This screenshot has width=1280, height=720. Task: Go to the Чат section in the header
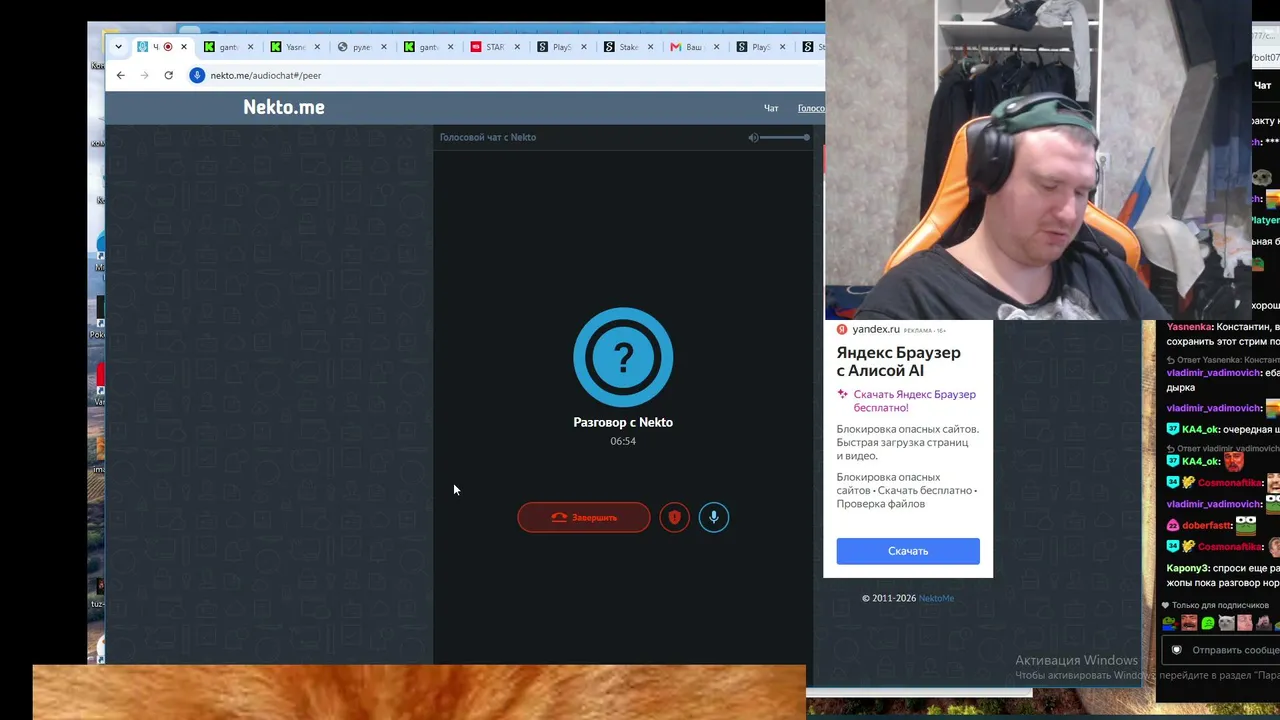coord(771,108)
